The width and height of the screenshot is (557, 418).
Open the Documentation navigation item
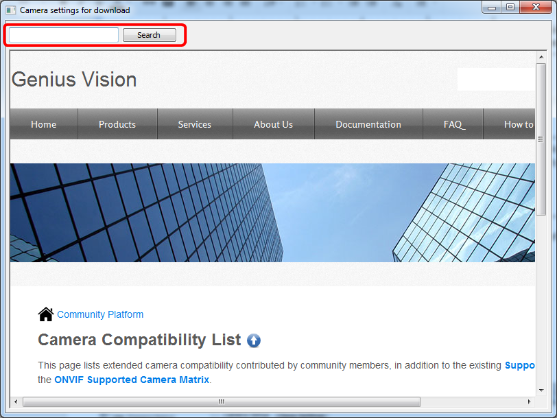click(368, 124)
